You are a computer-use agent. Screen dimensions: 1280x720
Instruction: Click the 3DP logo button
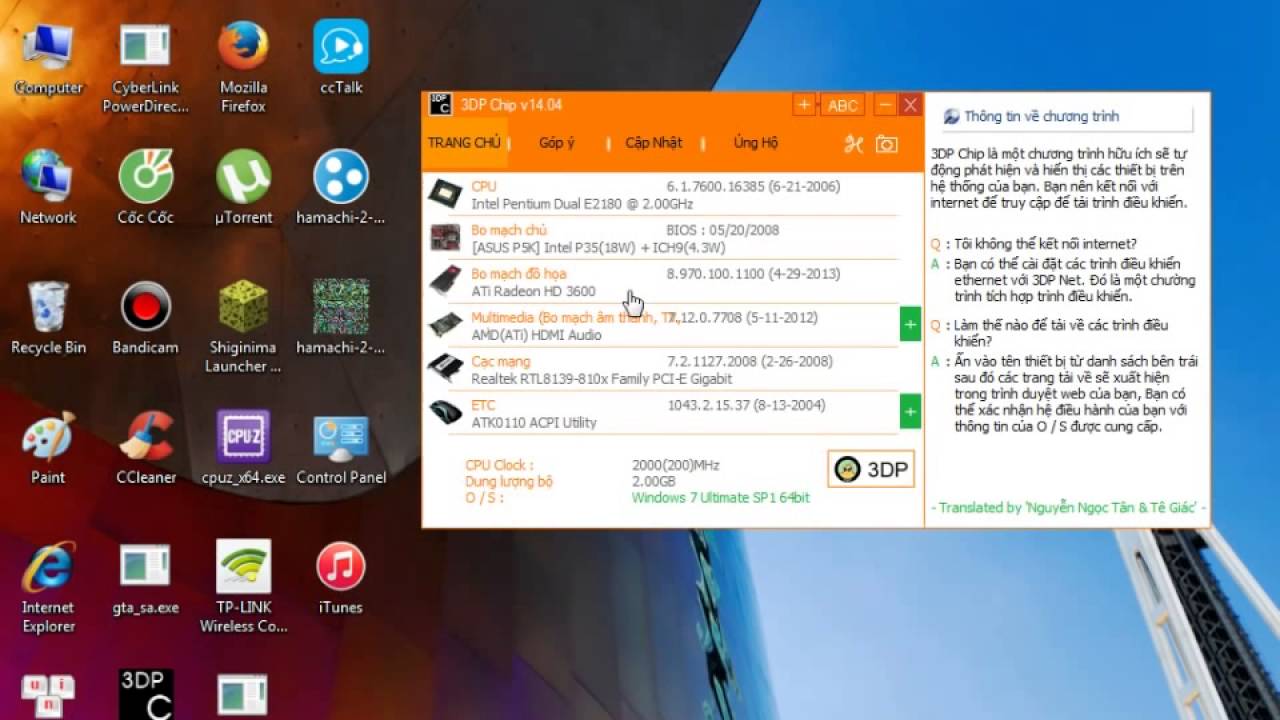[x=871, y=469]
